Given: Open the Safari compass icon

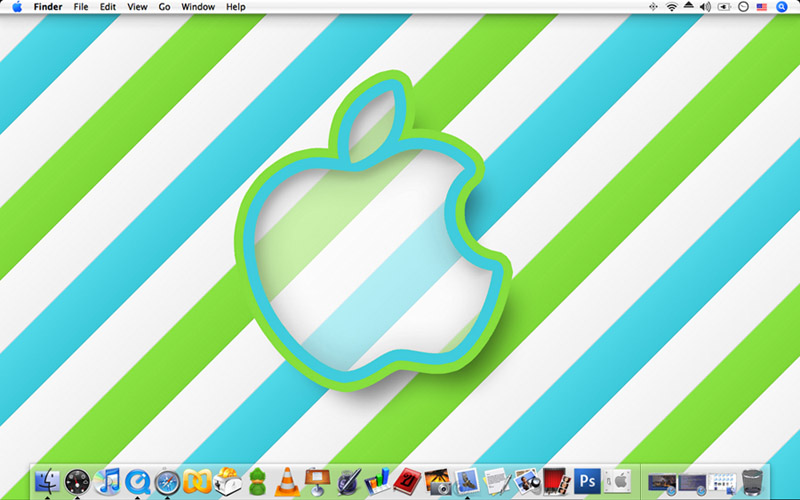Looking at the screenshot, I should tap(167, 482).
